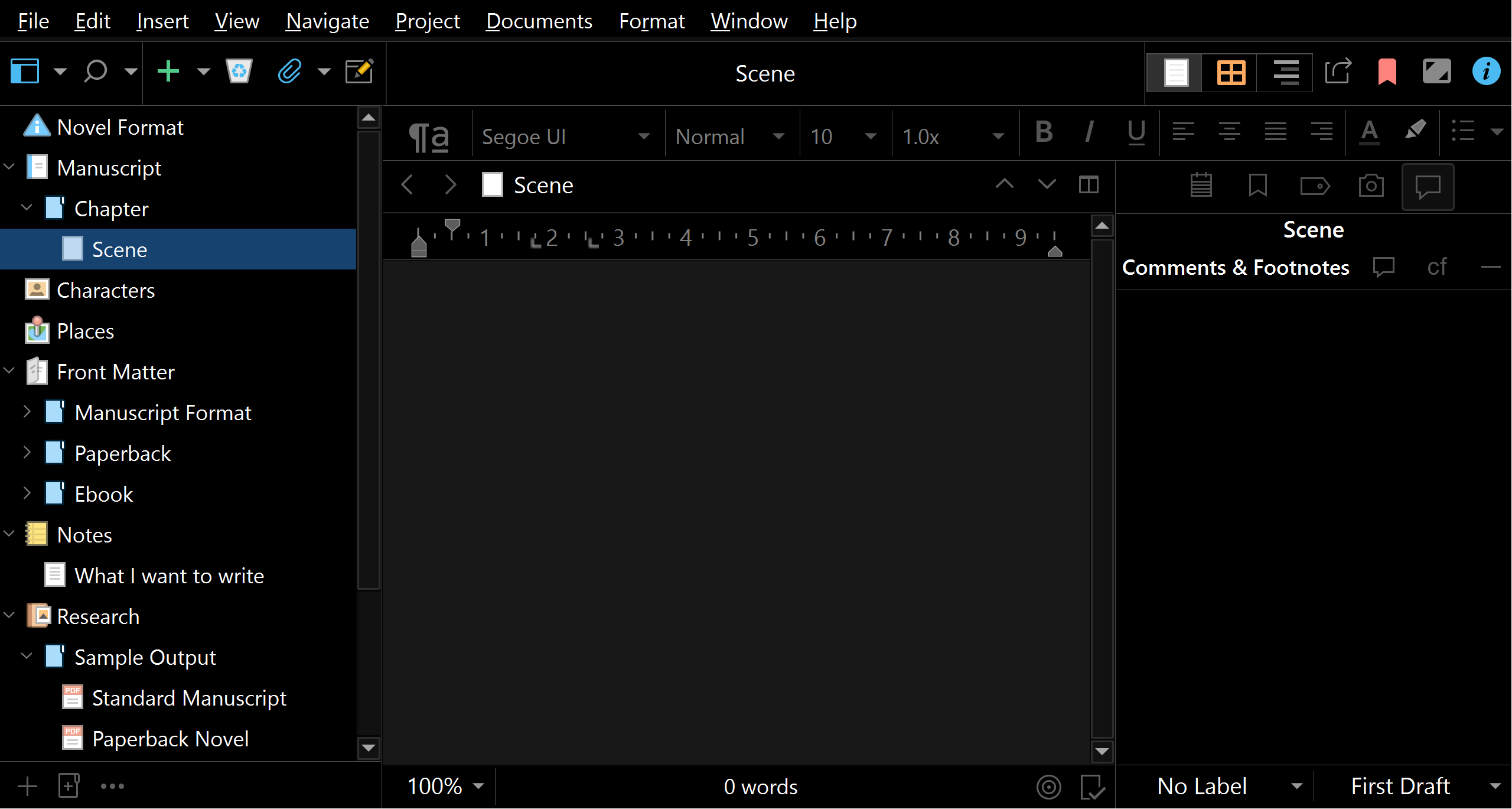Open the Snapshots camera tab in inspector
Viewport: 1512px width, 809px height.
1371,186
